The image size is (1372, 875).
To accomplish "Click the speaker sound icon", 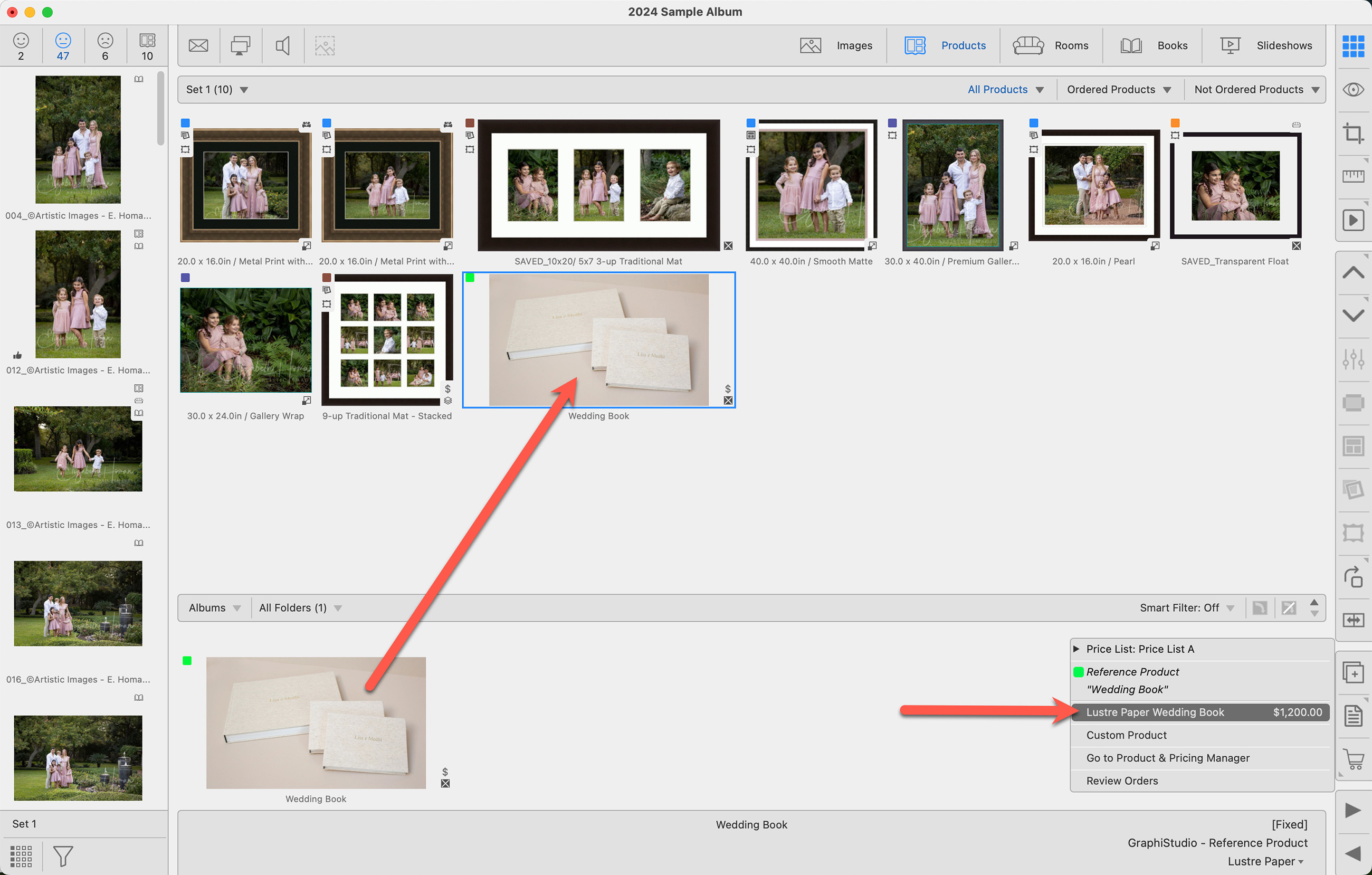I will tap(283, 45).
